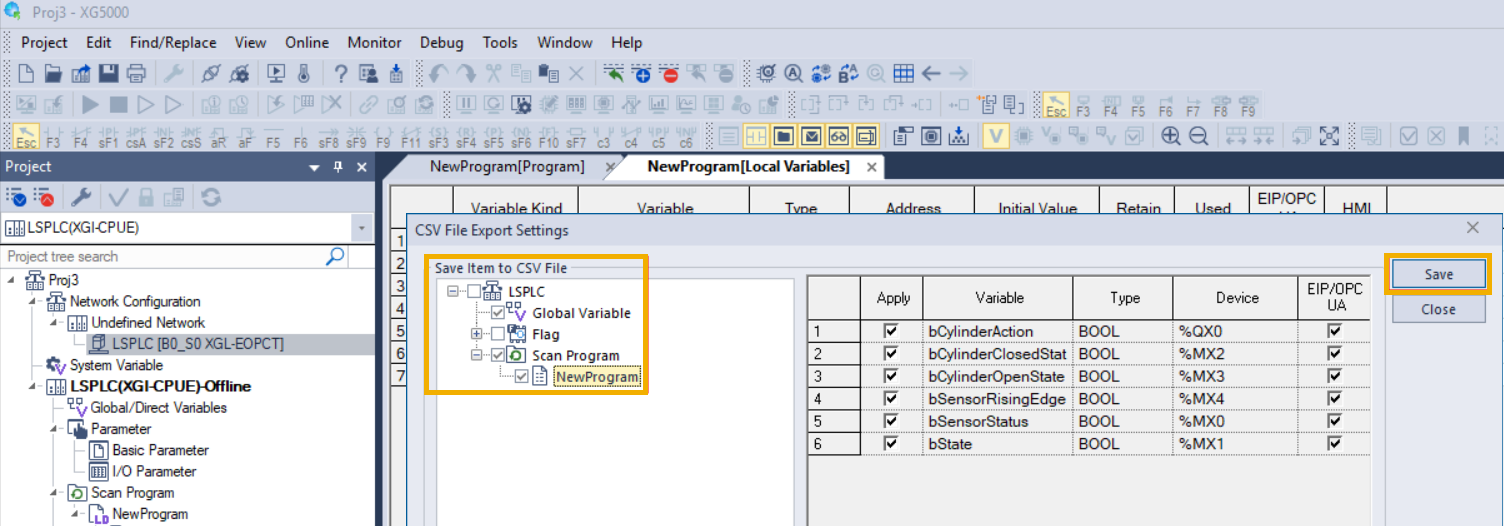The height and width of the screenshot is (526, 1504).
Task: Open the LSPLC(XGI-CPUE) dropdown in Project panel
Action: [361, 228]
